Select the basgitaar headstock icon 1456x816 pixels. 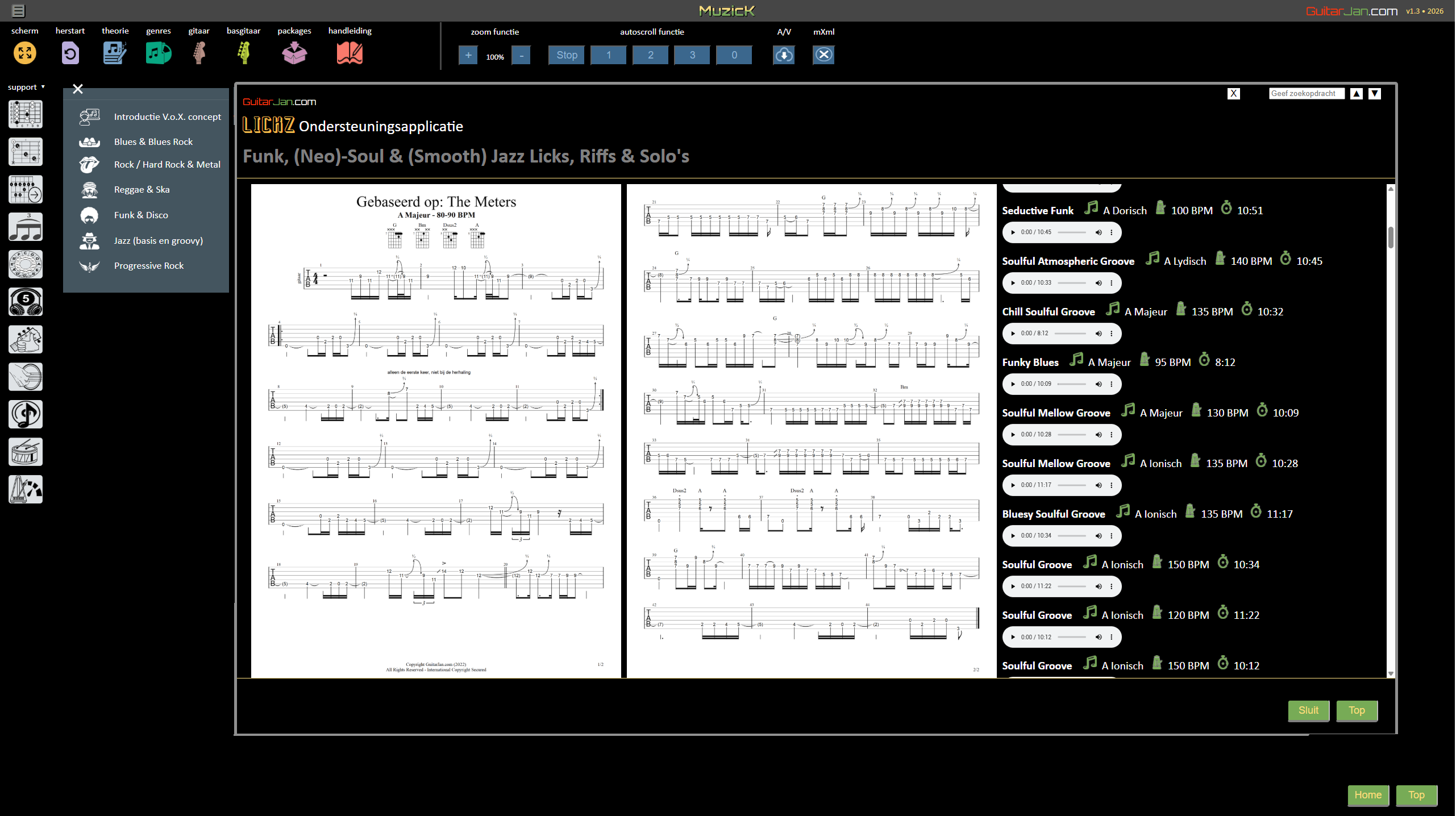coord(244,53)
